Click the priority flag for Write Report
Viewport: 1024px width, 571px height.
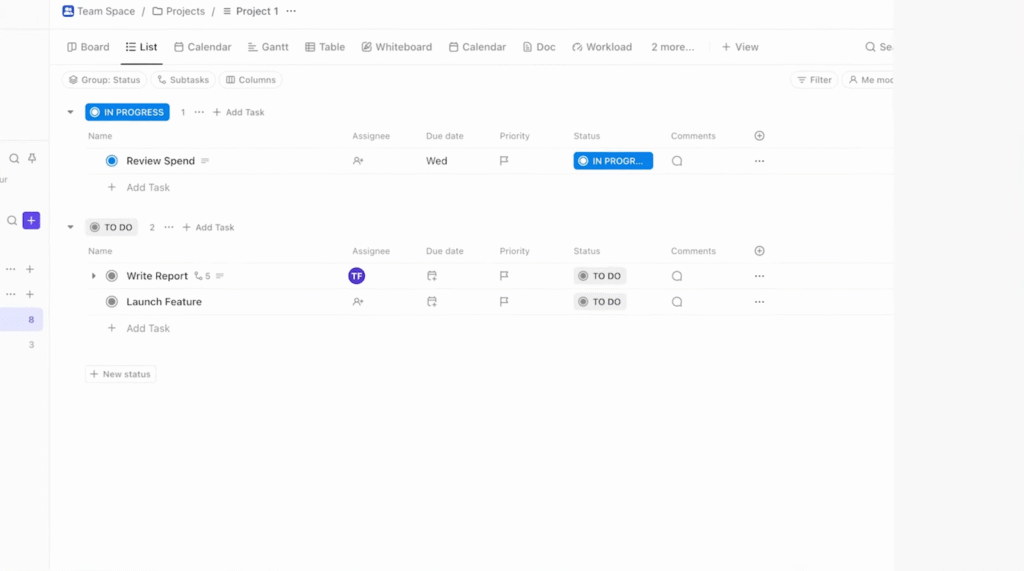tap(504, 276)
